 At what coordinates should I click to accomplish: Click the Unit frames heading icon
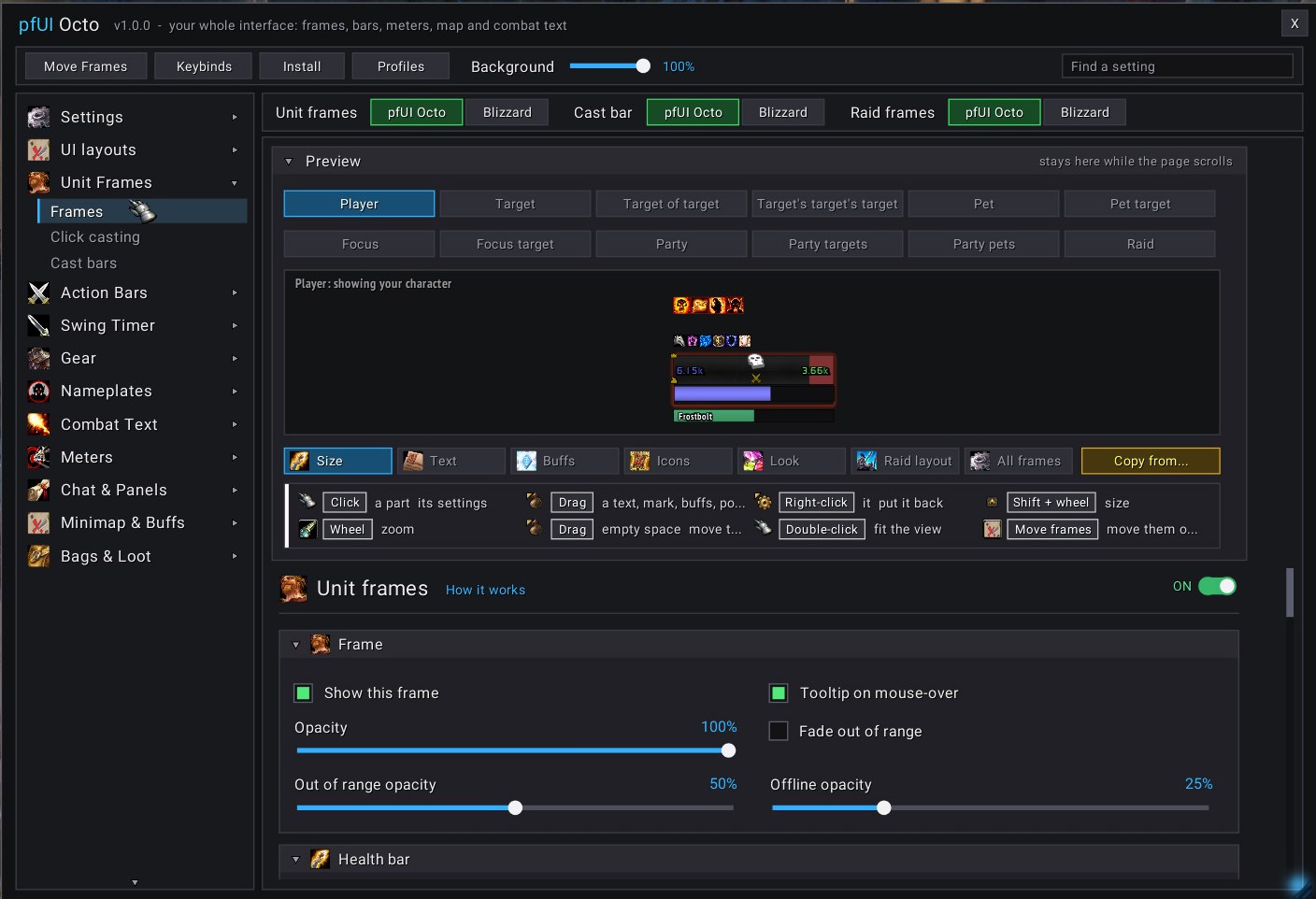(x=293, y=589)
